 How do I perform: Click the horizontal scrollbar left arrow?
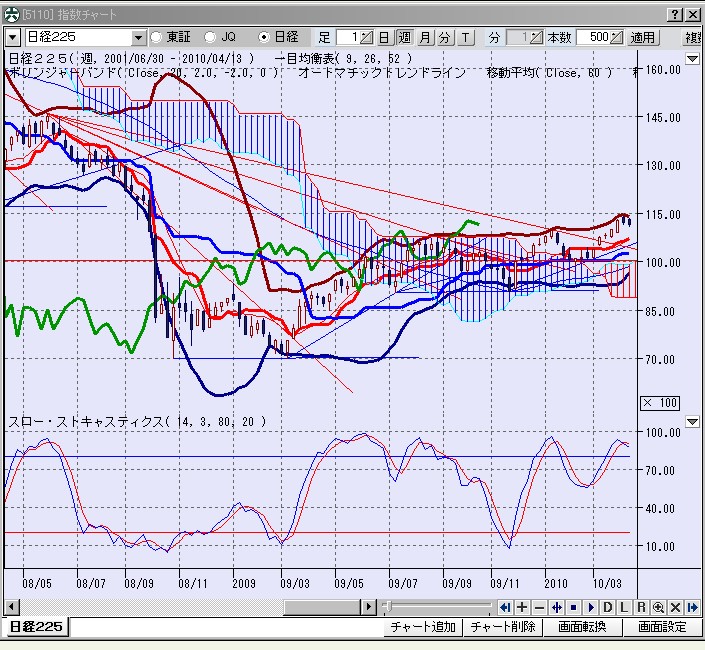pos(12,607)
